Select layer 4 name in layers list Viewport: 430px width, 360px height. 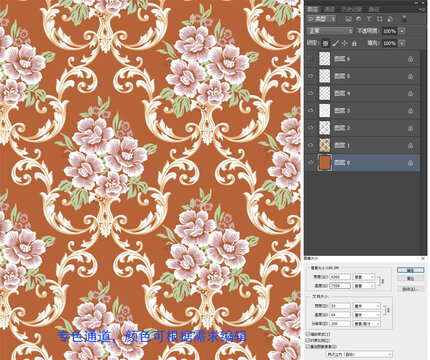[342, 93]
